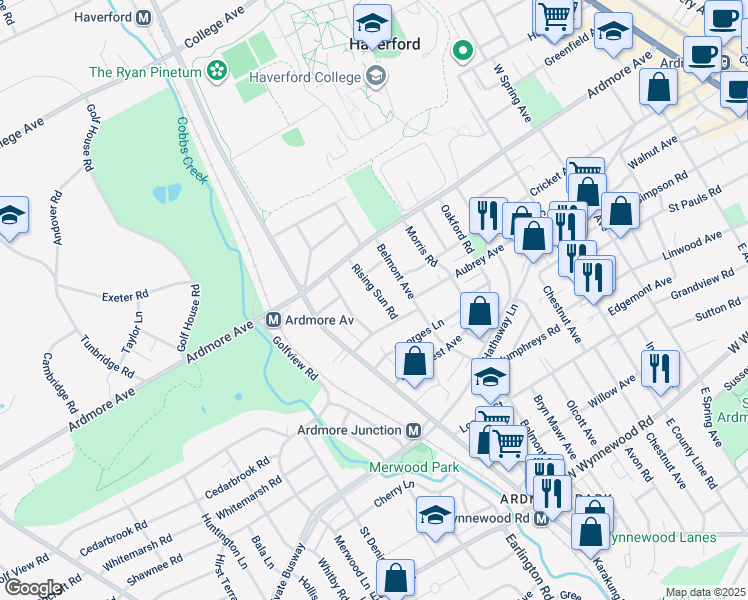Image resolution: width=748 pixels, height=600 pixels.
Task: Open the coffee cup marker beside Ardmore station
Action: pos(702,56)
